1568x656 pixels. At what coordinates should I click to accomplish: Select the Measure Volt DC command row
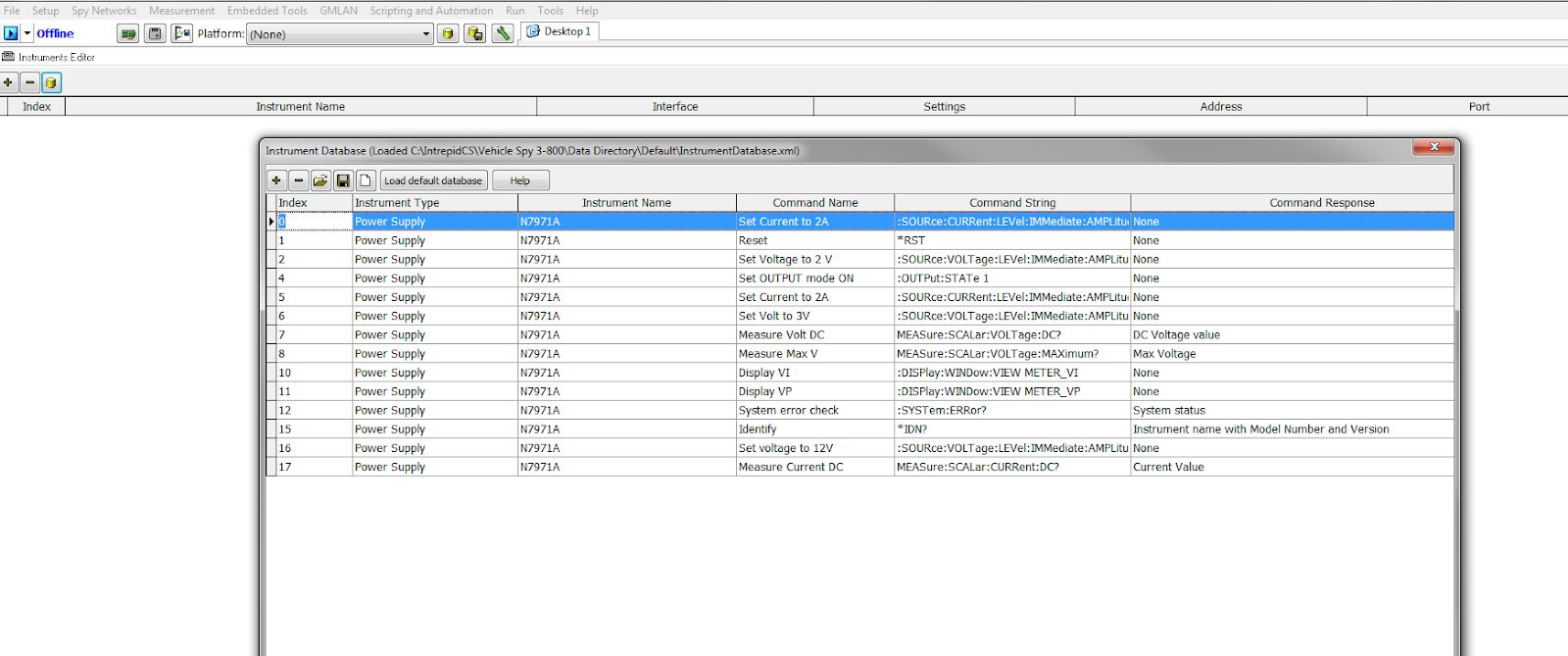781,335
